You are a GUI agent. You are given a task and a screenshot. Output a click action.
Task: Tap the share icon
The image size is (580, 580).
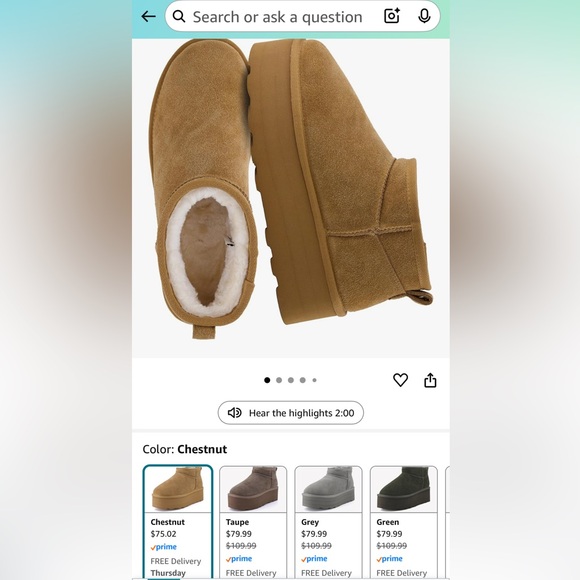(x=430, y=380)
